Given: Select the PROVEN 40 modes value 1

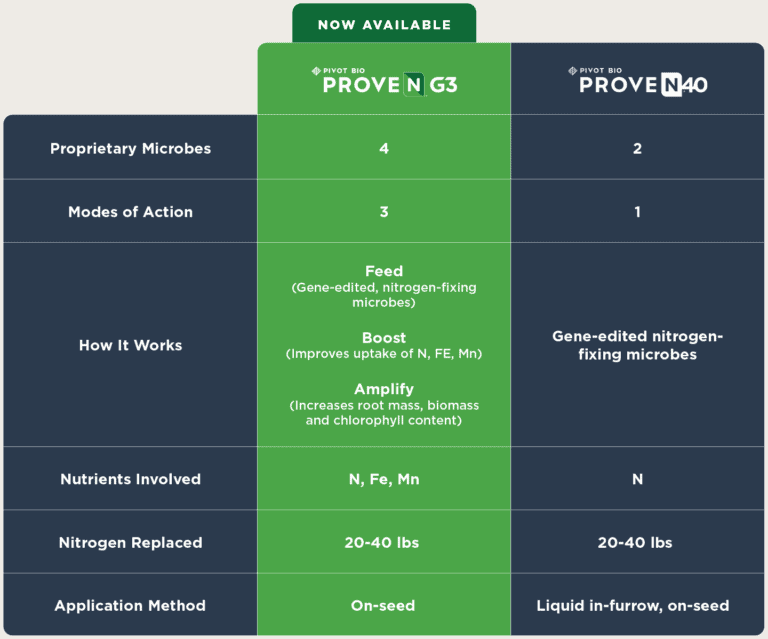Looking at the screenshot, I should (x=637, y=212).
